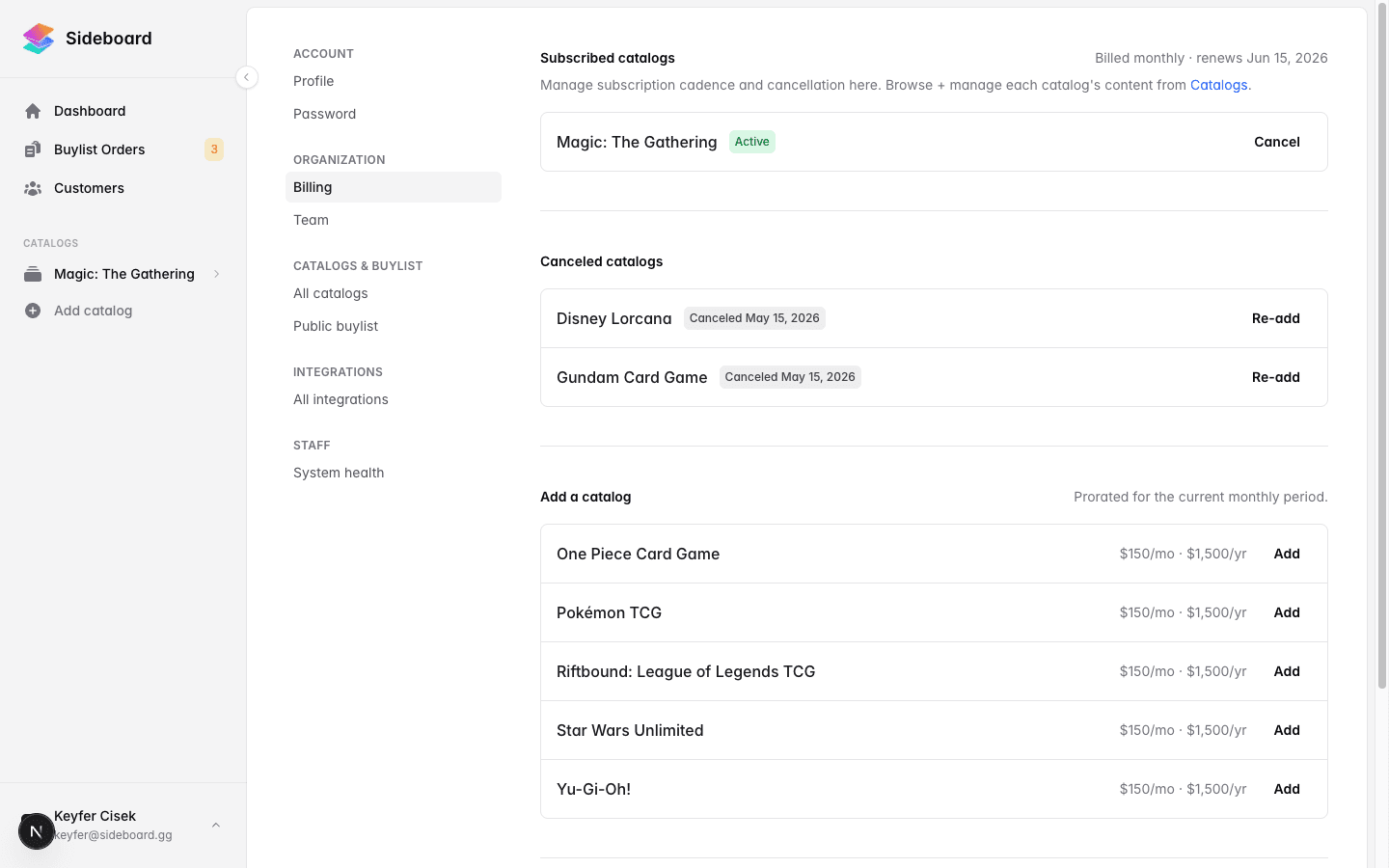Click the 'Add a catalog' heading
This screenshot has width=1389, height=868.
point(586,497)
